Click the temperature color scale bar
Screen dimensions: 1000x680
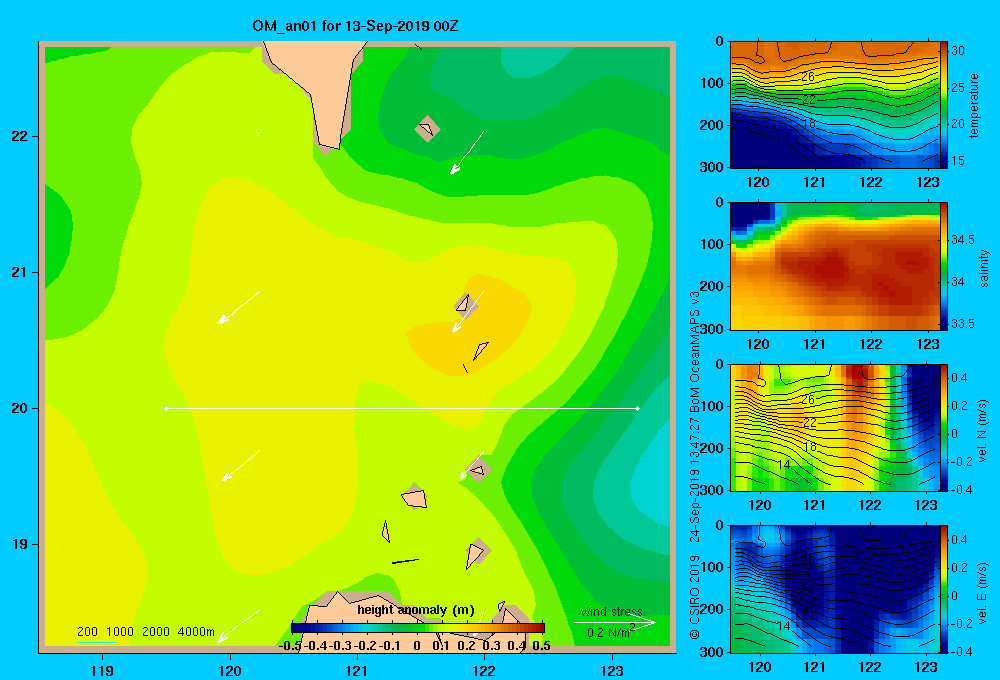pos(944,105)
